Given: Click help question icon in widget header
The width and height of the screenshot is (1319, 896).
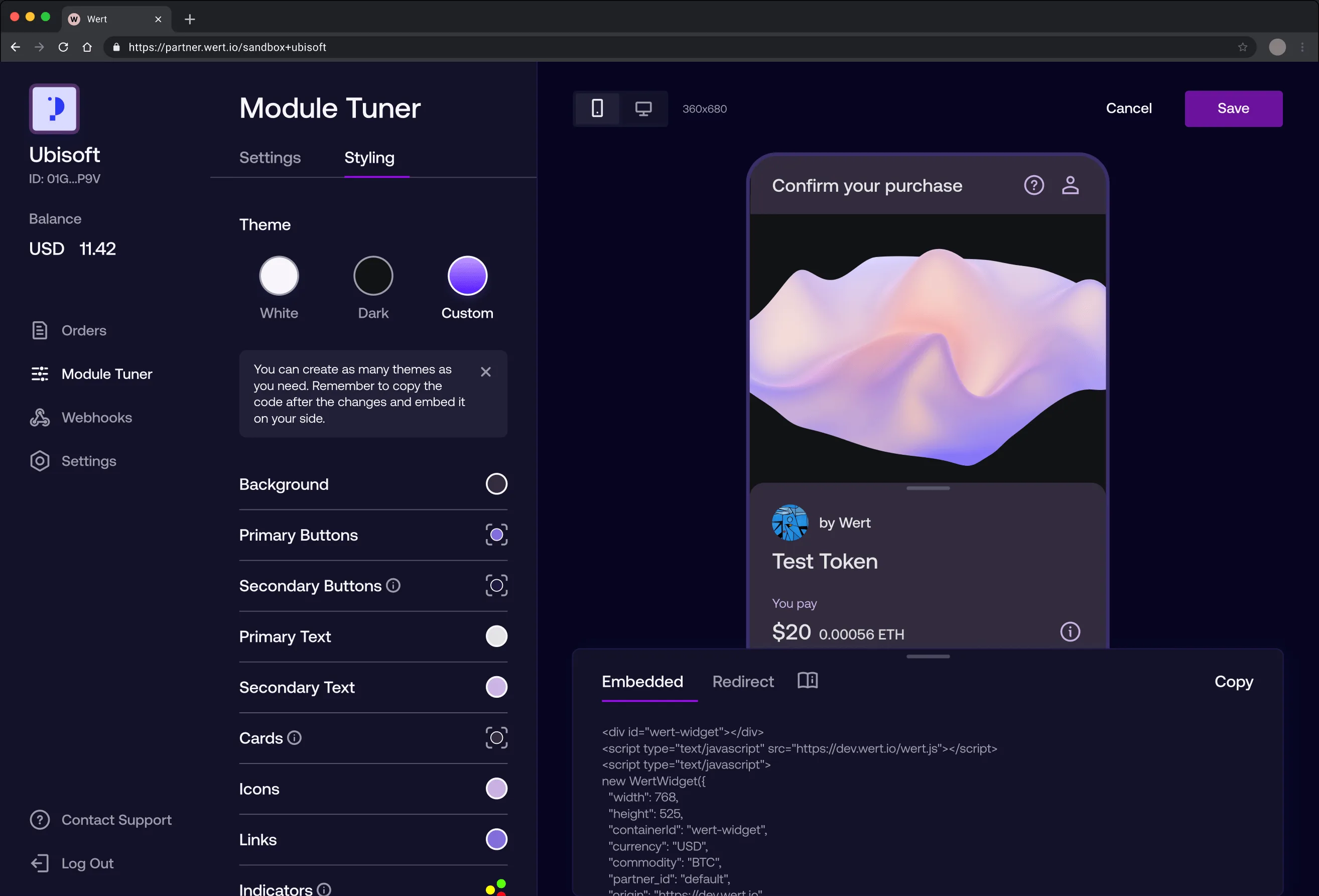Looking at the screenshot, I should [x=1033, y=185].
